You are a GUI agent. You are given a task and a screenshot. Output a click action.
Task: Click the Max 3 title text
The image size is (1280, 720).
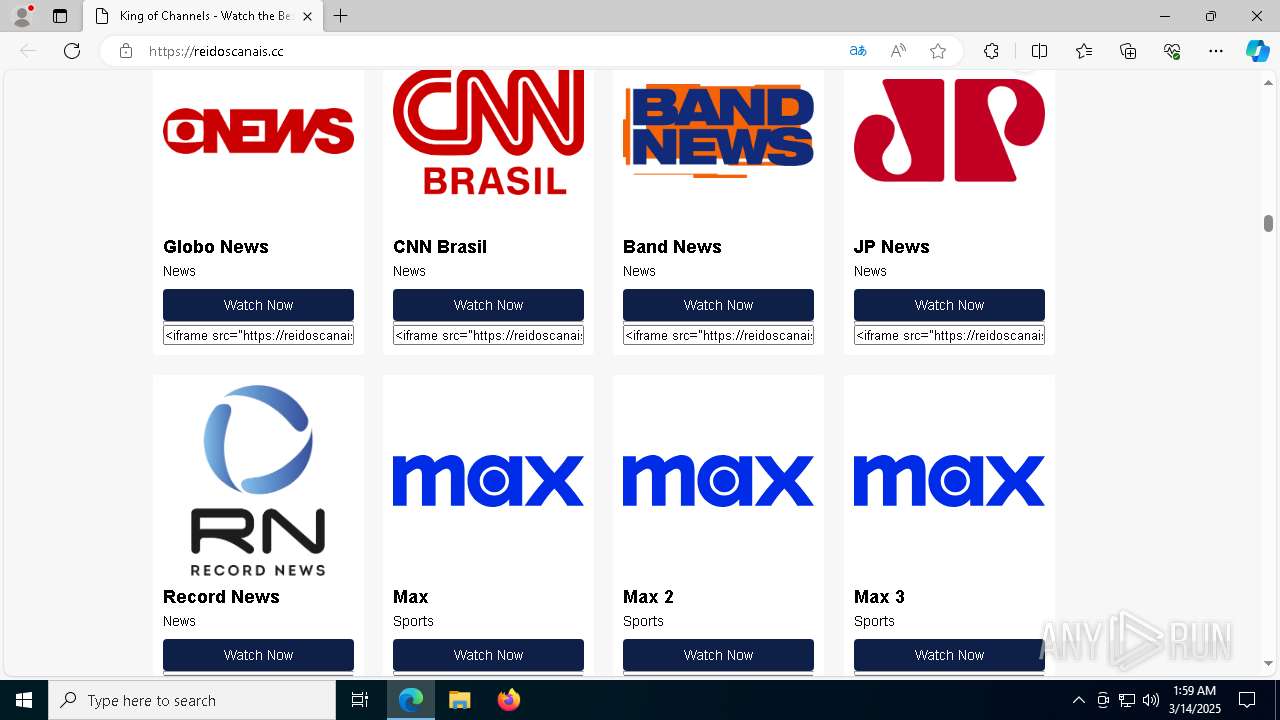coord(879,597)
